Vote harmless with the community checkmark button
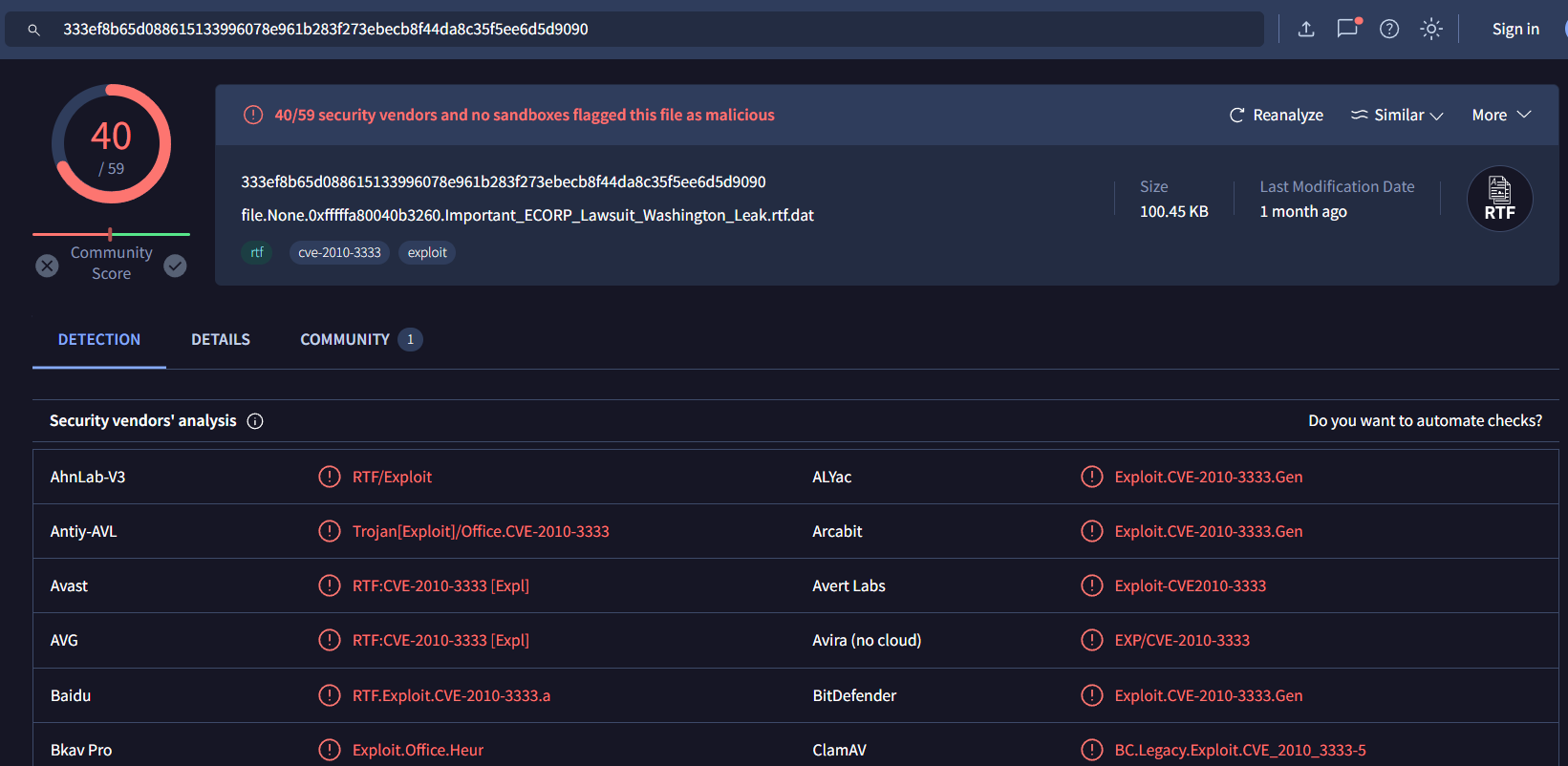 tap(175, 266)
